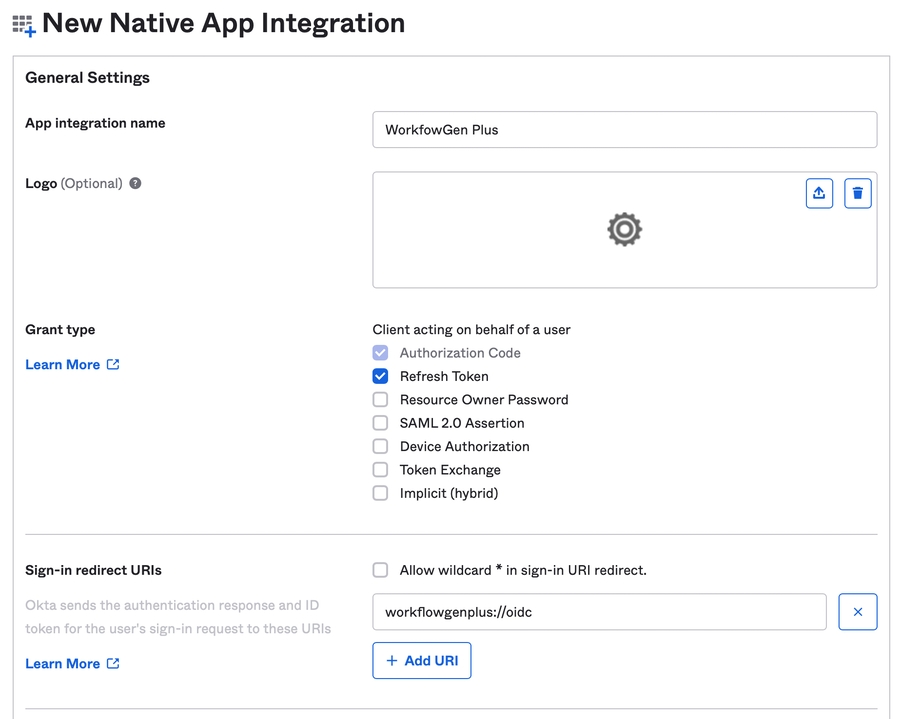This screenshot has height=719, width=900.
Task: Enable Implicit (hybrid) grant type
Action: click(380, 493)
